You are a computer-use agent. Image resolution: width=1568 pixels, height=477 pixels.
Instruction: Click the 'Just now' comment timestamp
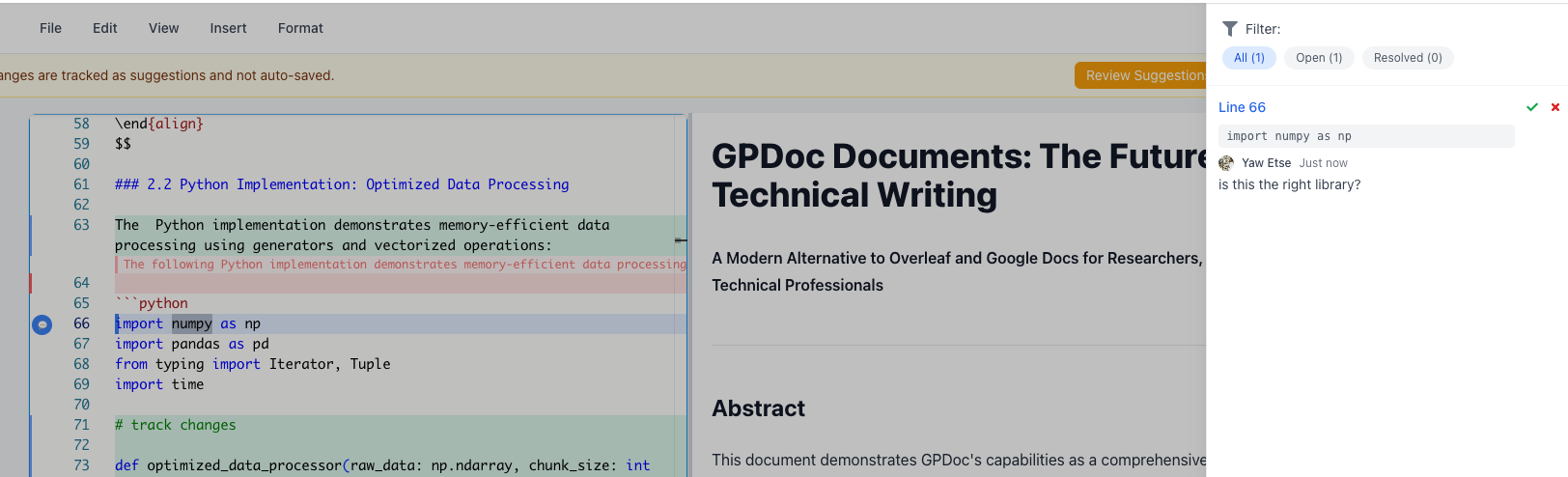(1323, 163)
